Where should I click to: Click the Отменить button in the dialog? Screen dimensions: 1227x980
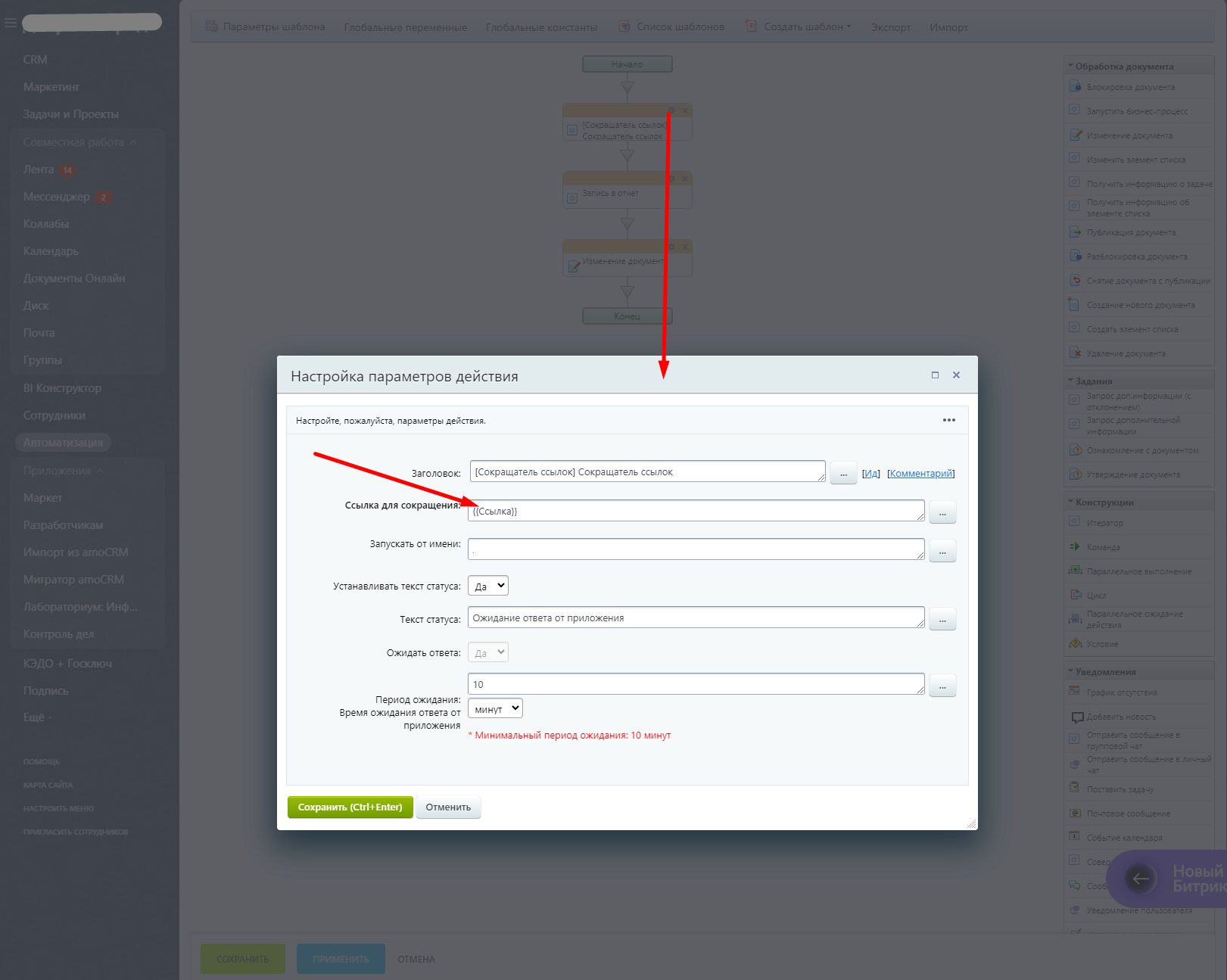click(448, 807)
